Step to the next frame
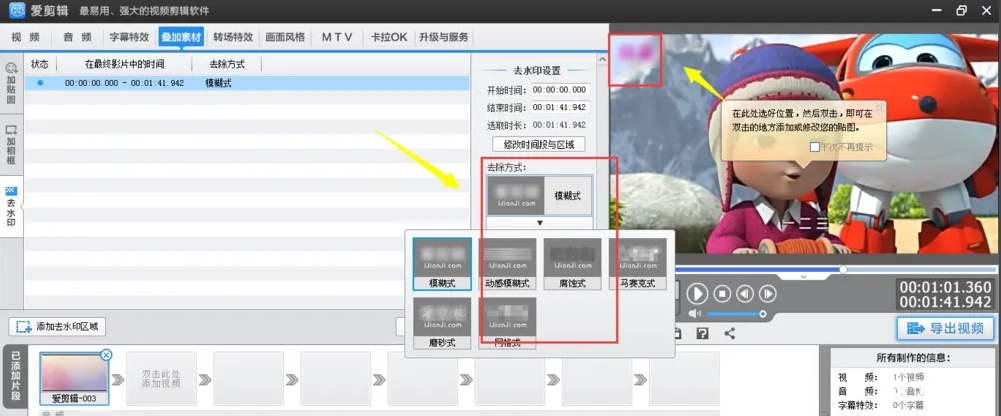Screen dimensions: 1001x416 767,293
